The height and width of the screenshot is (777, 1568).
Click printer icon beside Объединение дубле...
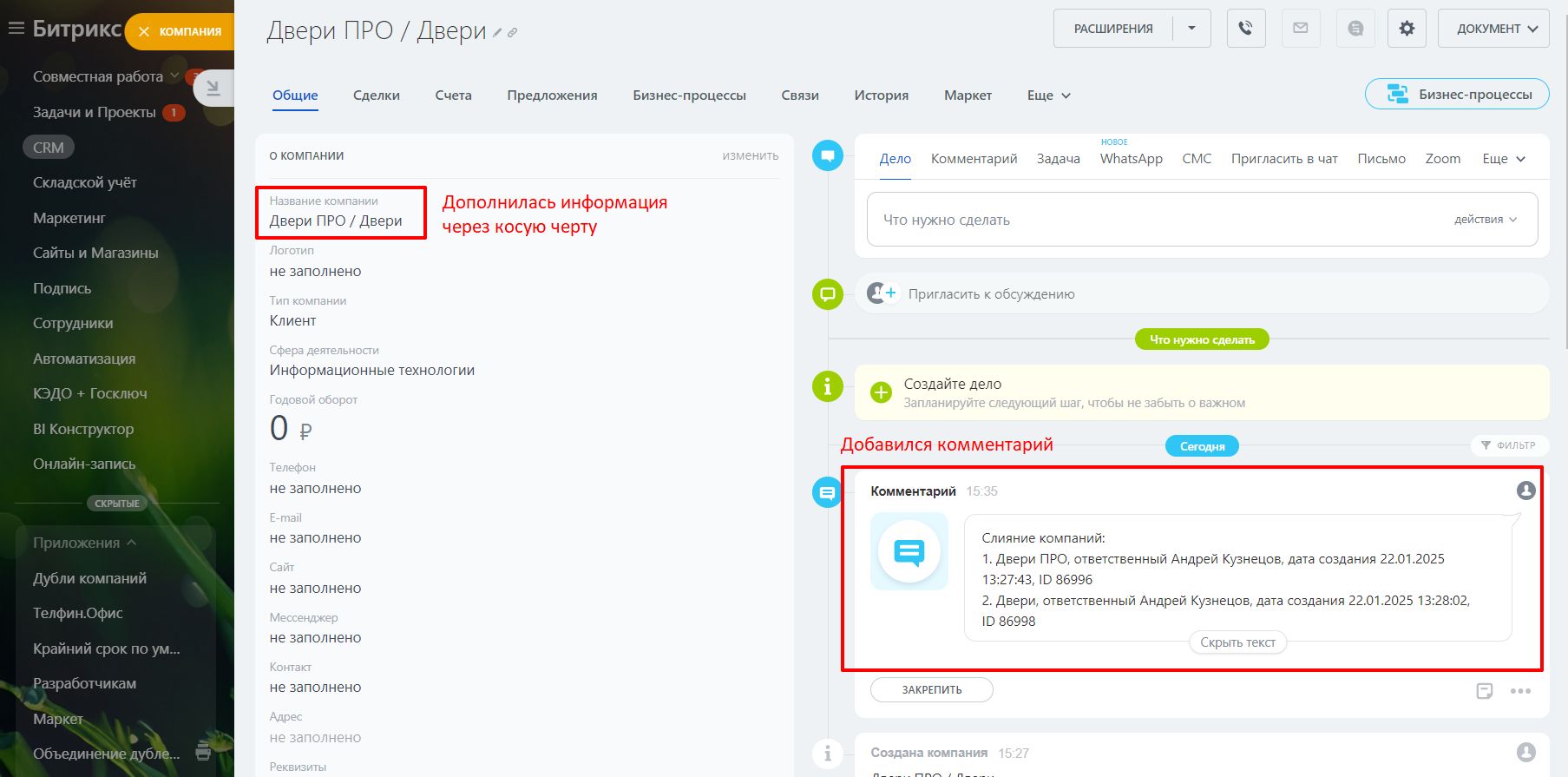[x=203, y=752]
